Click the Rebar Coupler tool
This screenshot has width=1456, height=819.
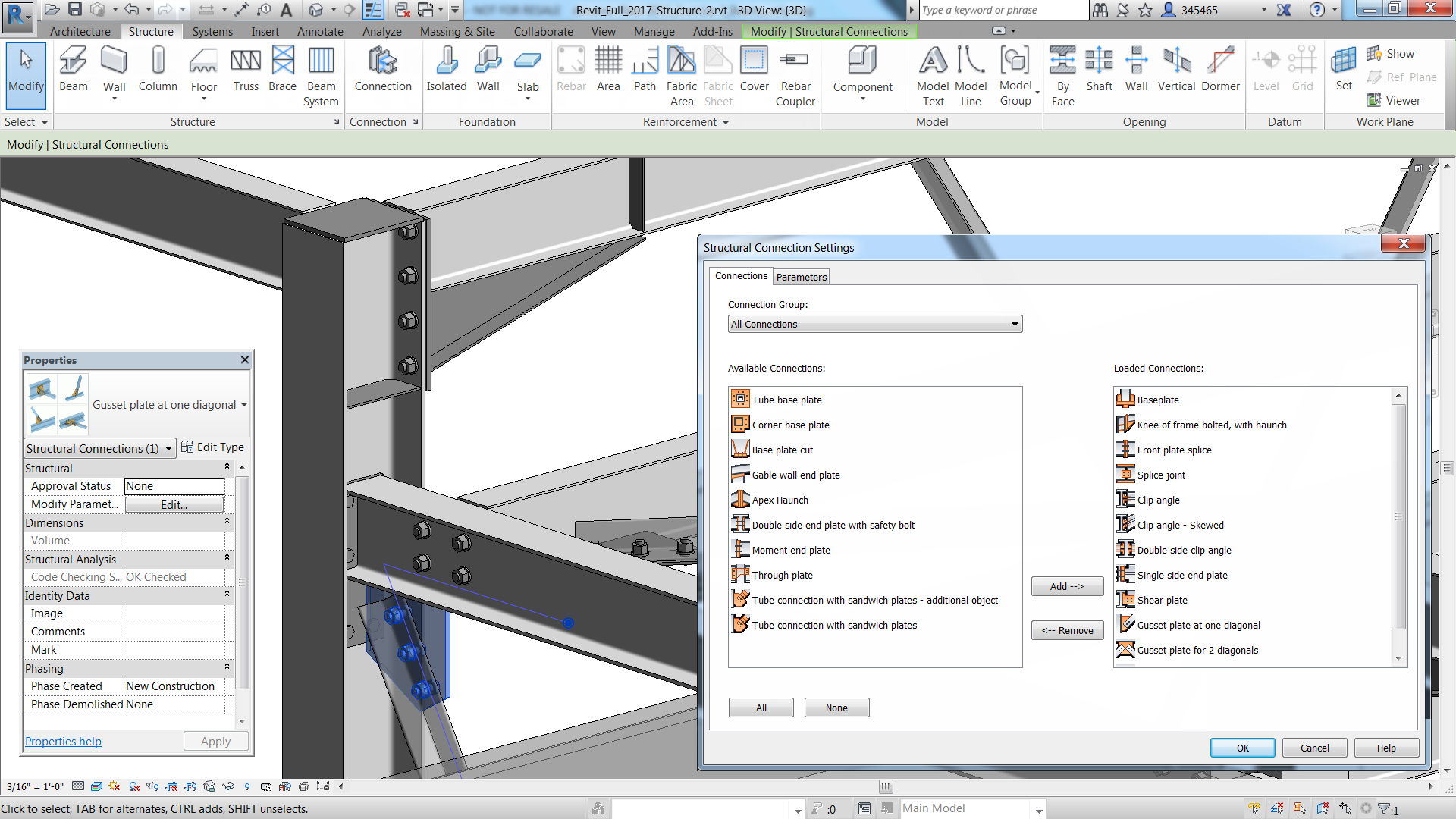pyautogui.click(x=795, y=76)
